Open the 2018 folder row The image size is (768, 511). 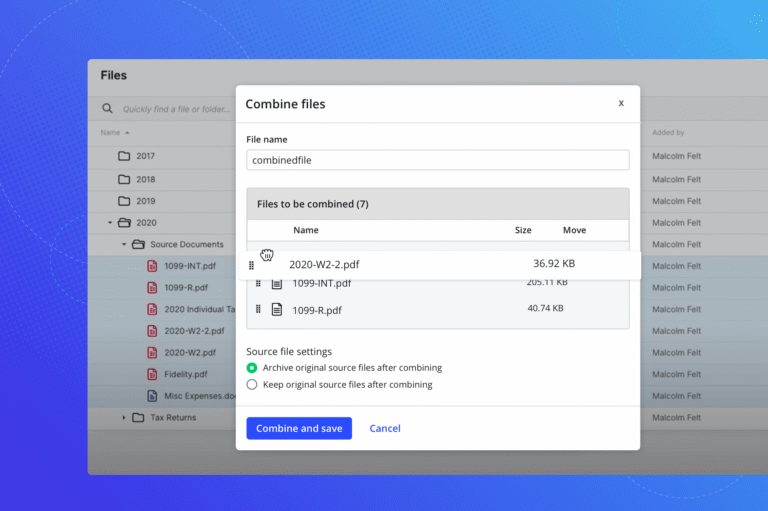146,179
